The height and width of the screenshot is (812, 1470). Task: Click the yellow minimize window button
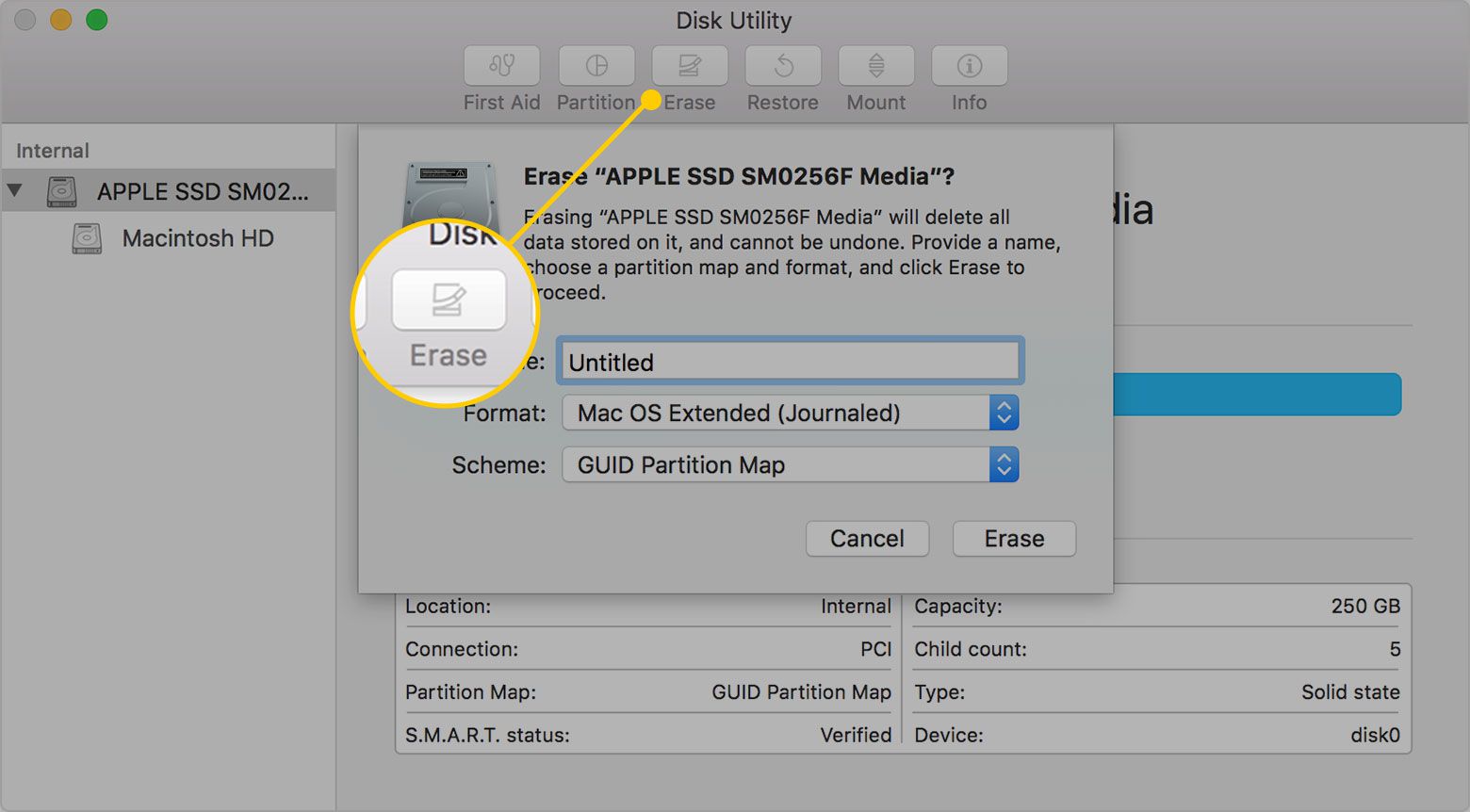[61, 20]
